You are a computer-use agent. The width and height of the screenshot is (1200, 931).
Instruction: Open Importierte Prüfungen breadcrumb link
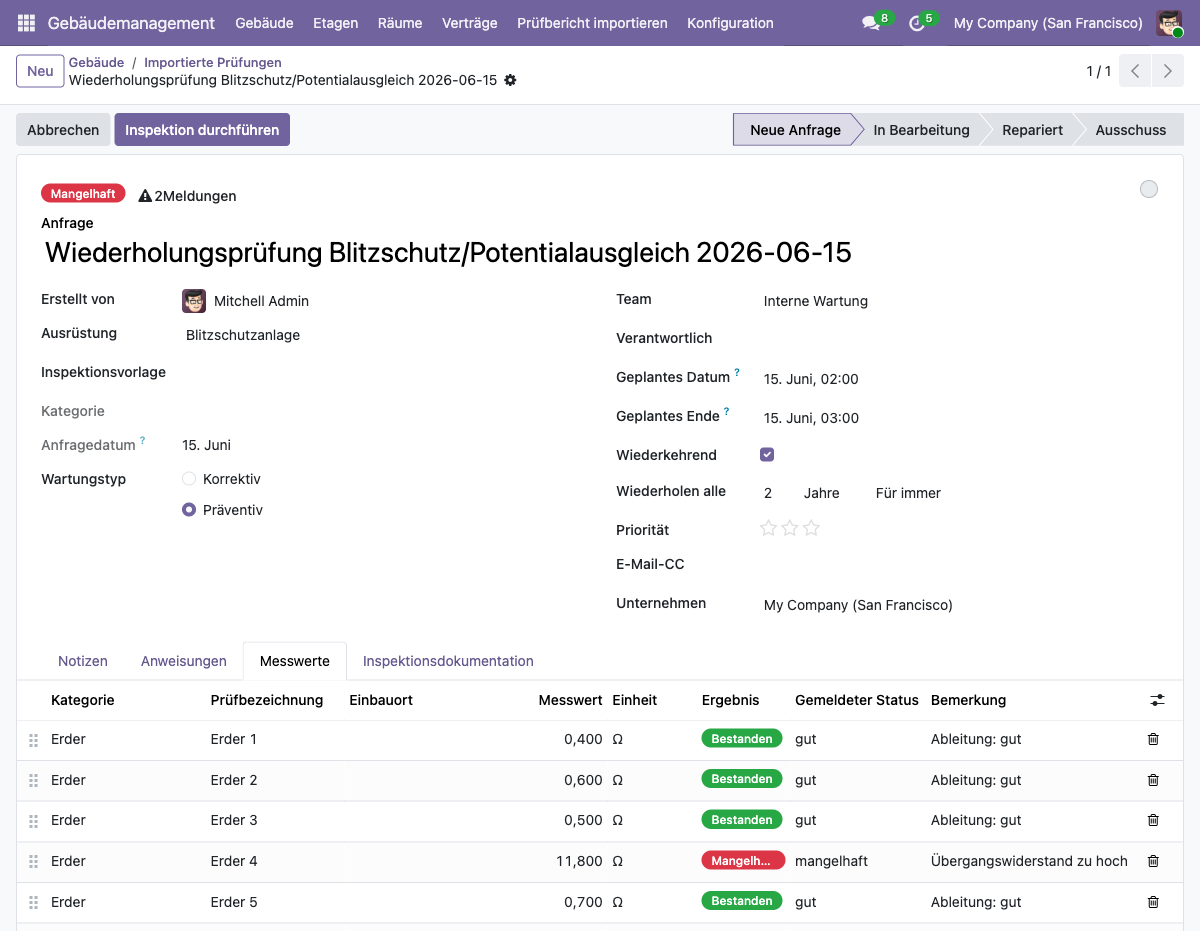[213, 62]
